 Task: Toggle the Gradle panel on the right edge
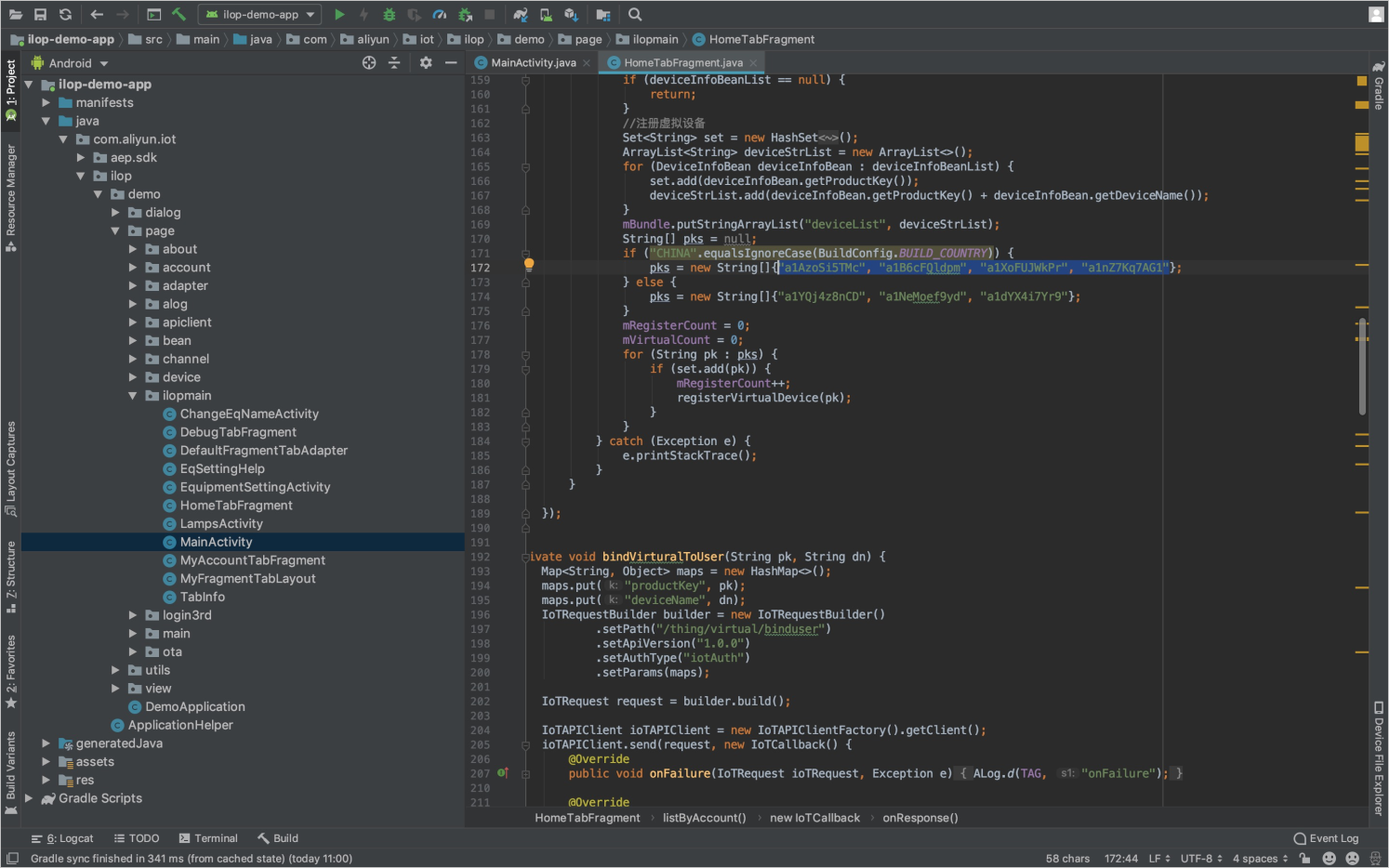point(1379,85)
